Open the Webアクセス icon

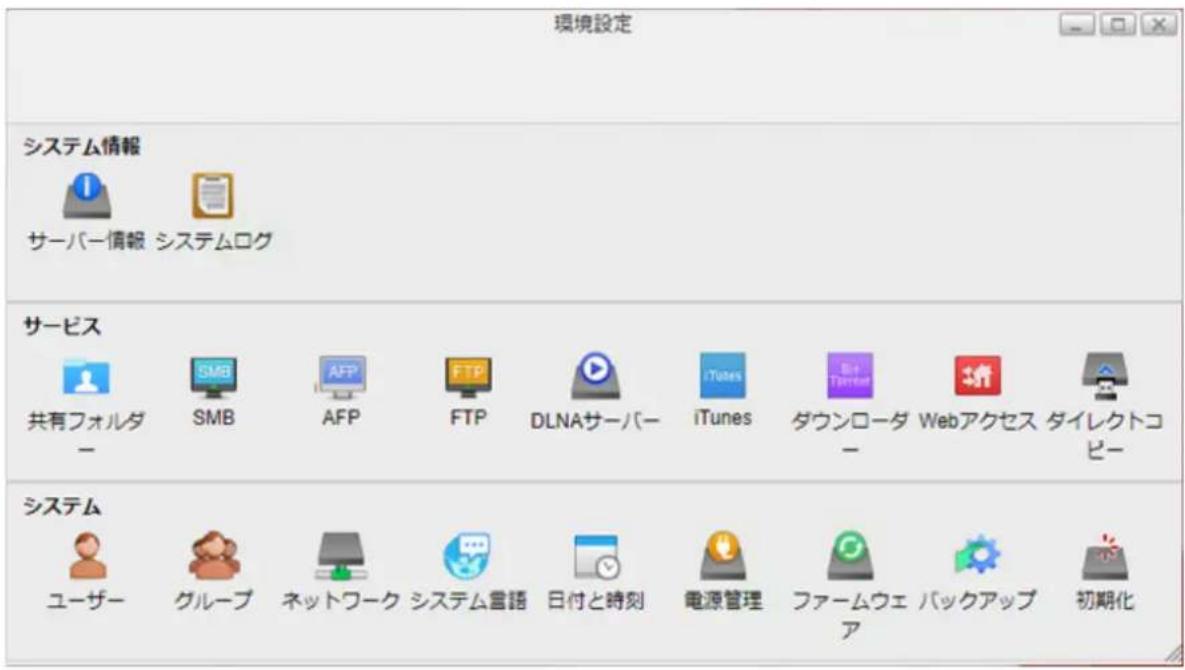click(x=977, y=375)
